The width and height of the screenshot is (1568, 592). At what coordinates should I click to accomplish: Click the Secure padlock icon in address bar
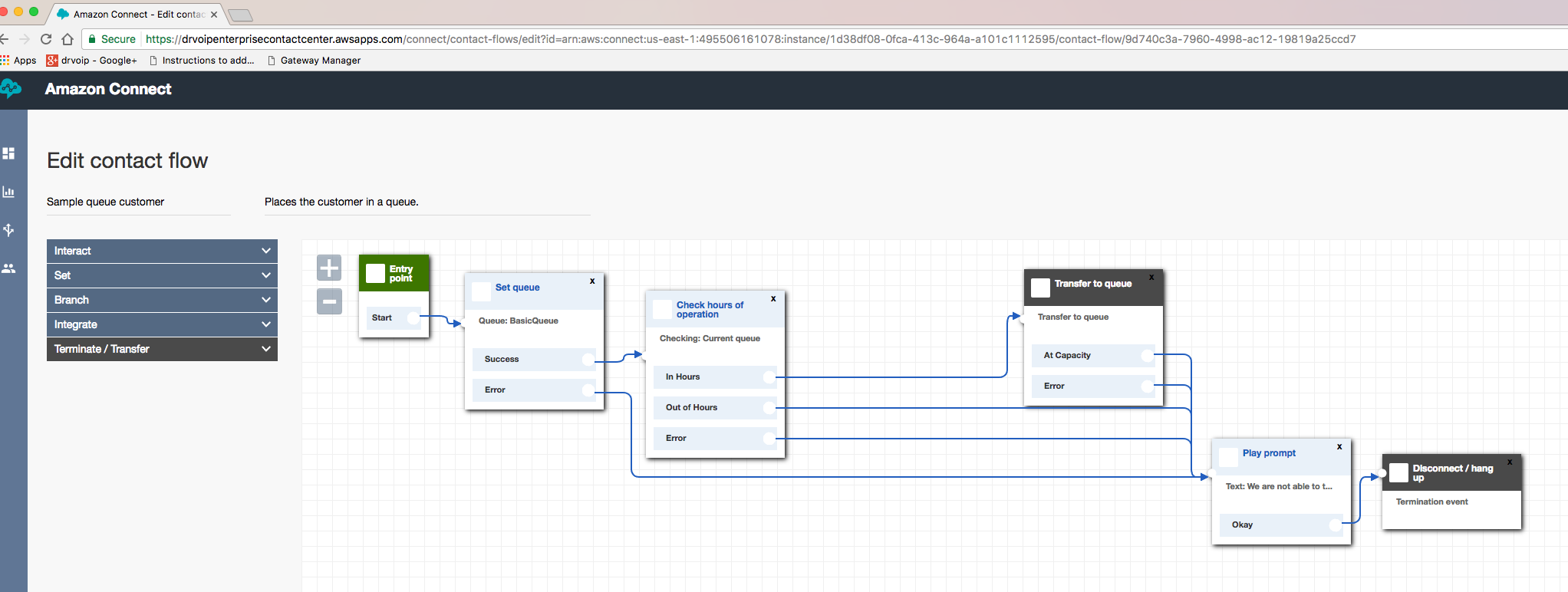(92, 39)
